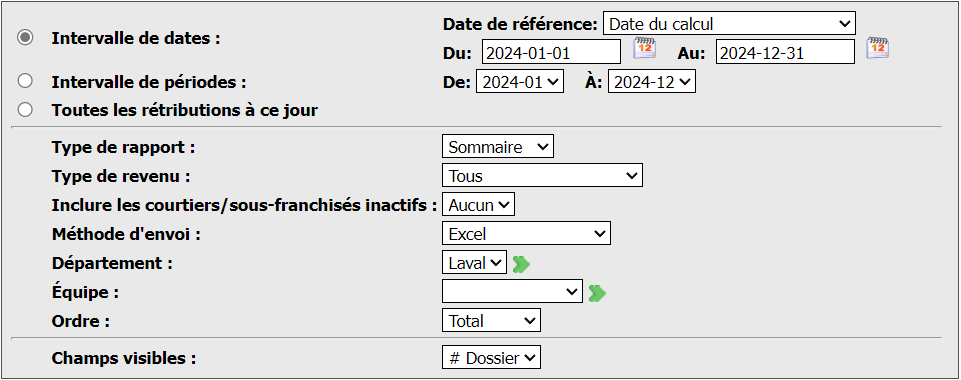Click the Au date field 2024-12-31
This screenshot has height=380, width=961.
(785, 52)
